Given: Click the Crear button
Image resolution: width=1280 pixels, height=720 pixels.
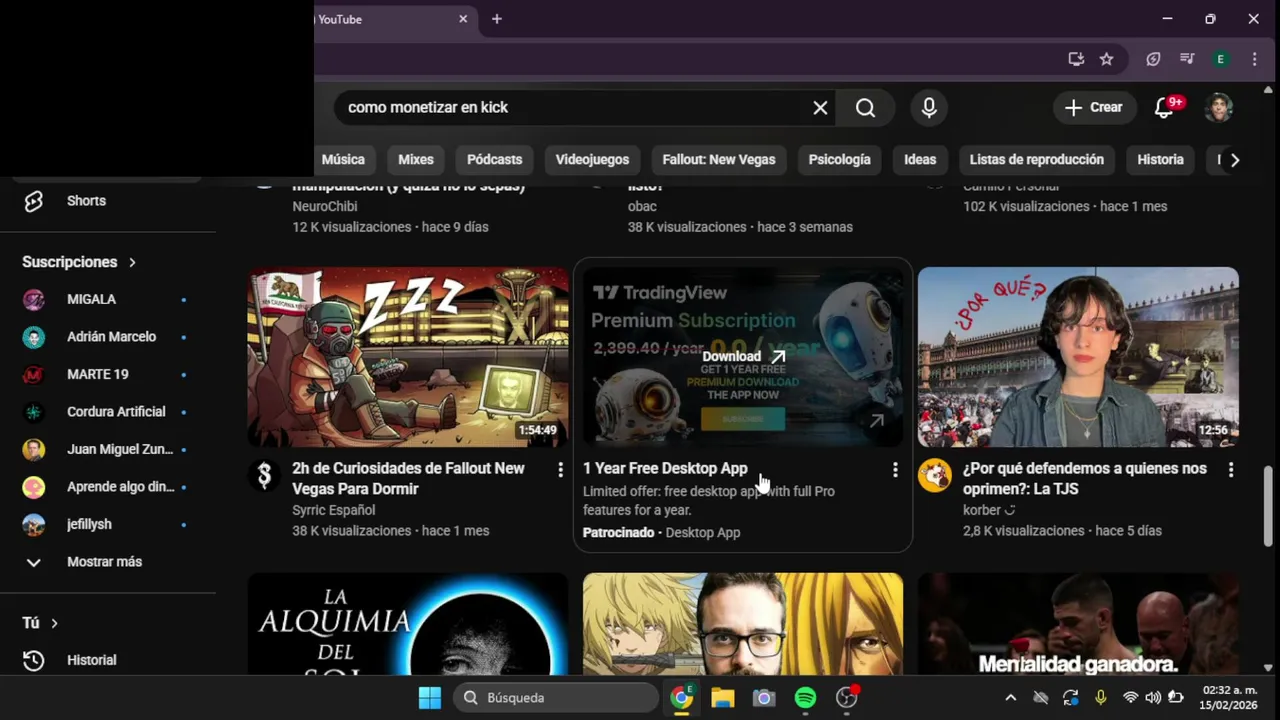Looking at the screenshot, I should (x=1094, y=108).
